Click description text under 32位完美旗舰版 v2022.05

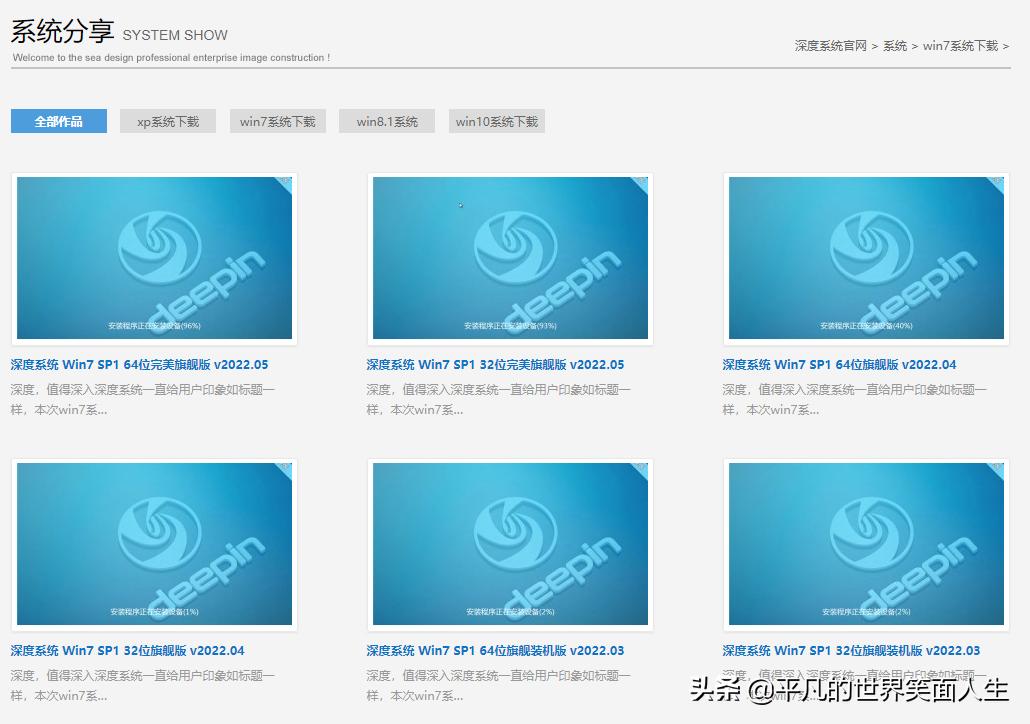[x=499, y=399]
